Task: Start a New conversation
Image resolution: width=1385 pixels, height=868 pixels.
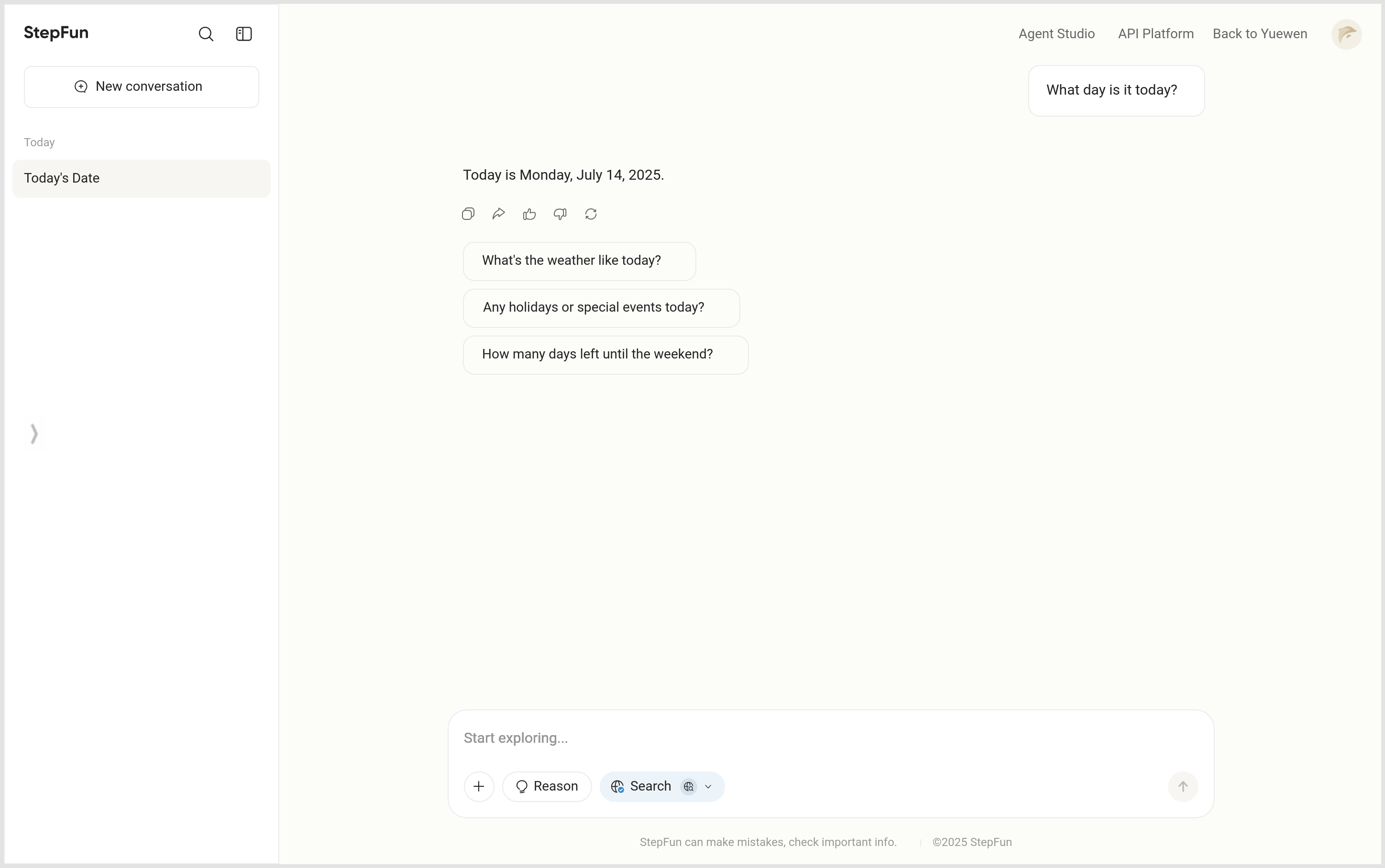Action: (141, 87)
